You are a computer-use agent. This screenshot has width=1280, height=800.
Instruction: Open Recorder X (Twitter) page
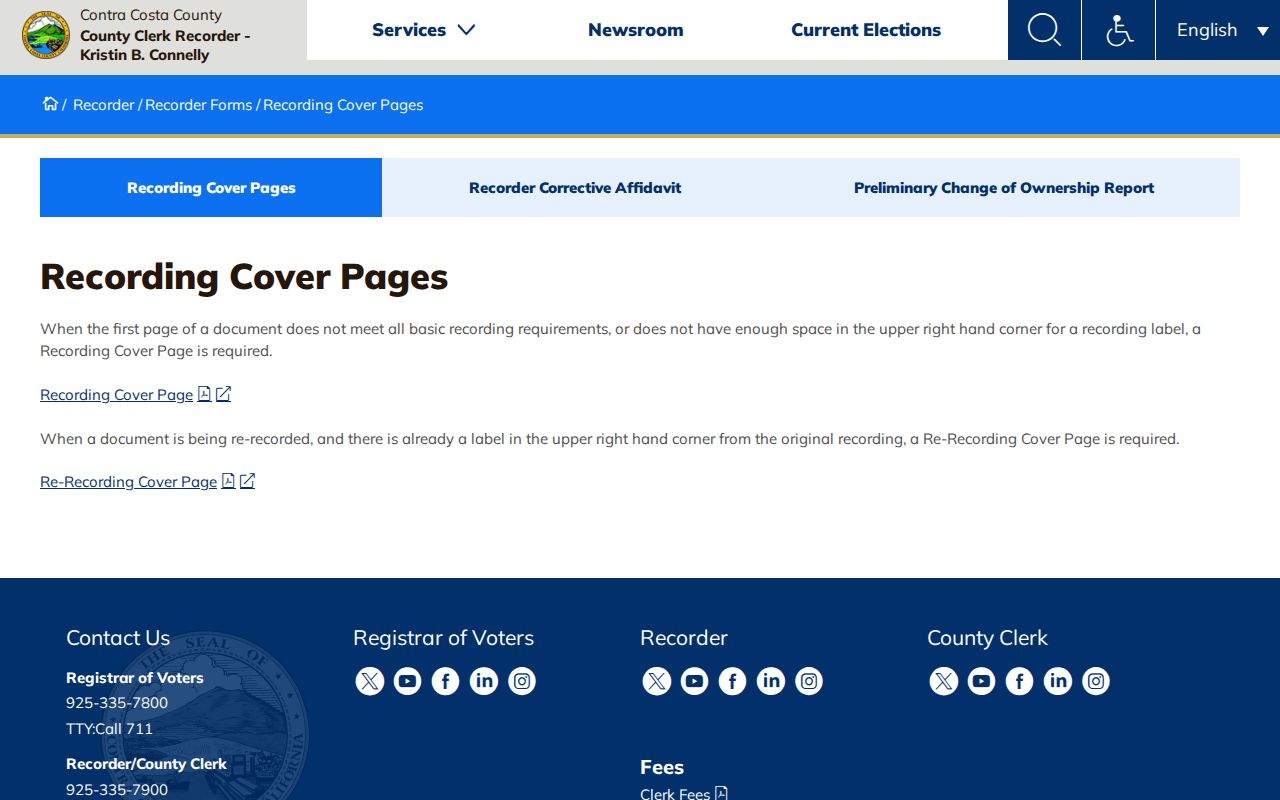pos(657,681)
